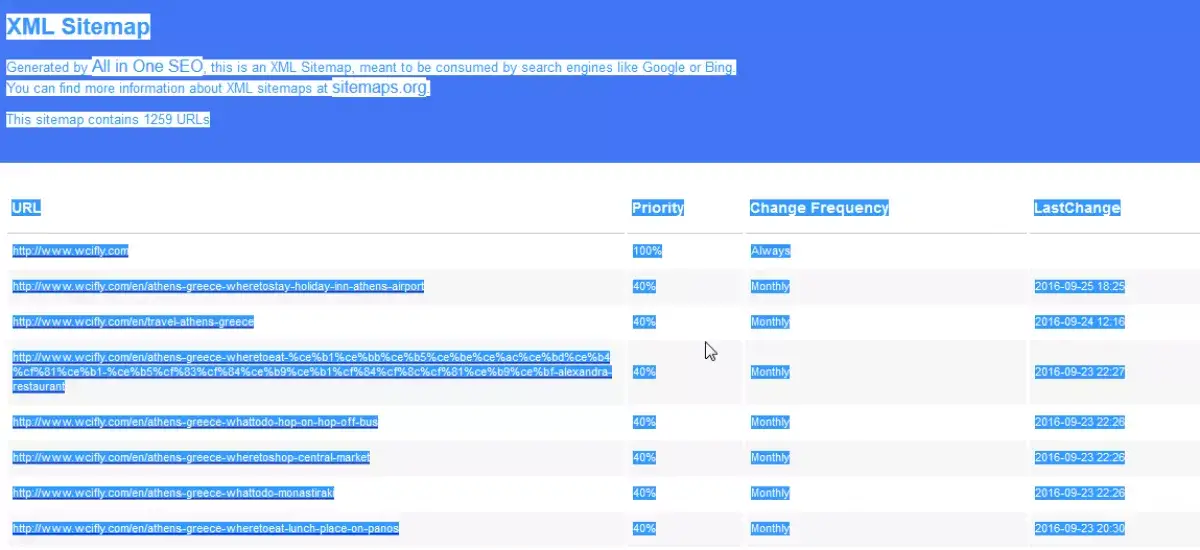1200x550 pixels.
Task: Open the alexandra-restaurant multi-line URL
Action: (310, 371)
